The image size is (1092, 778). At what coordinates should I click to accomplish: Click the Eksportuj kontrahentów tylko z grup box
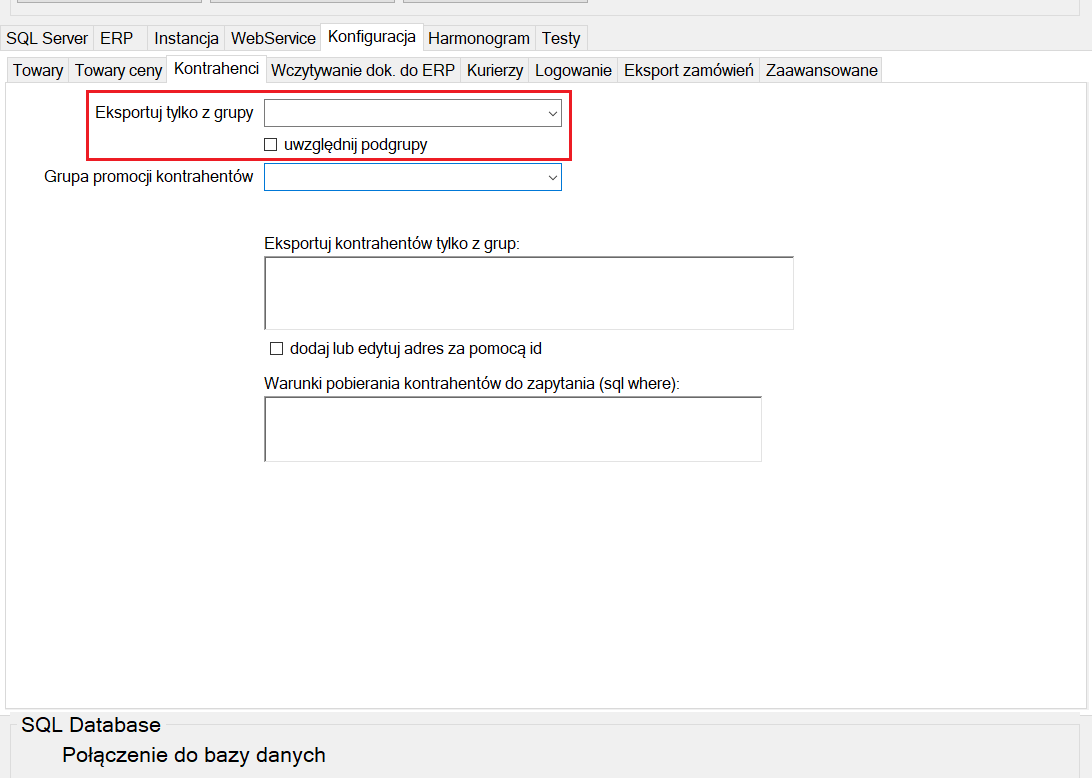528,293
